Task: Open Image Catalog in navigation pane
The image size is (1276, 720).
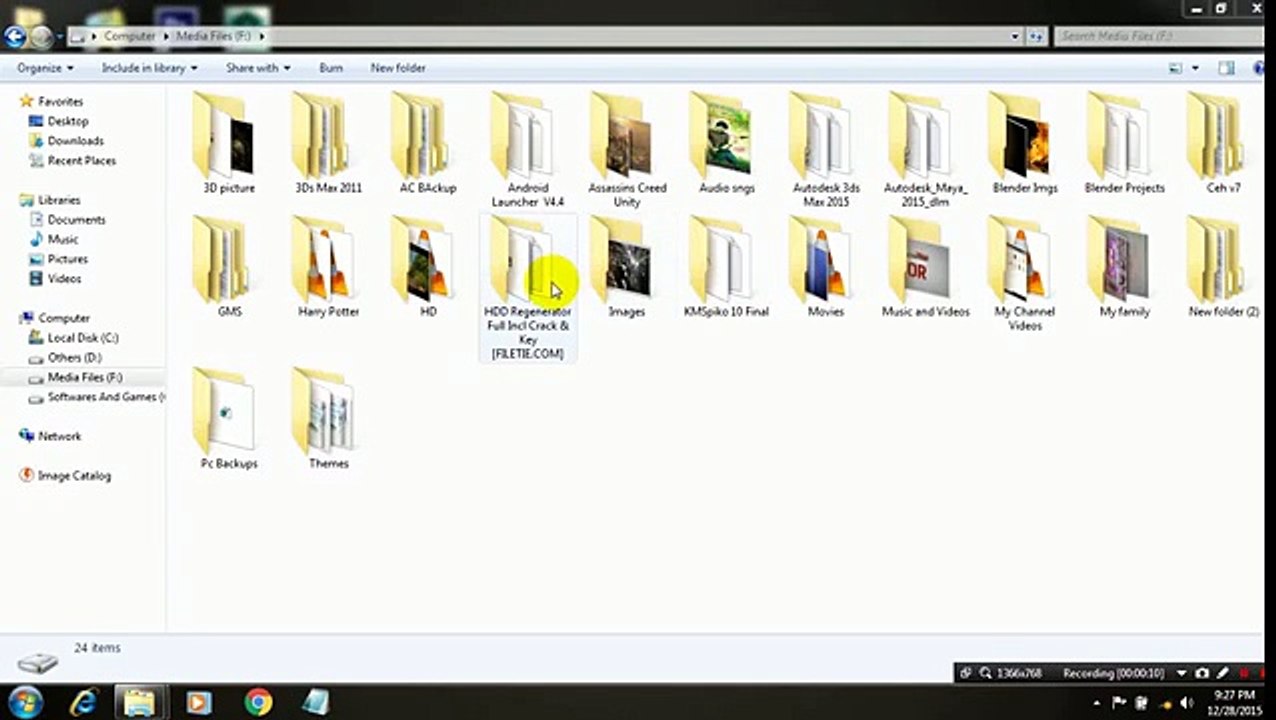Action: click(73, 476)
